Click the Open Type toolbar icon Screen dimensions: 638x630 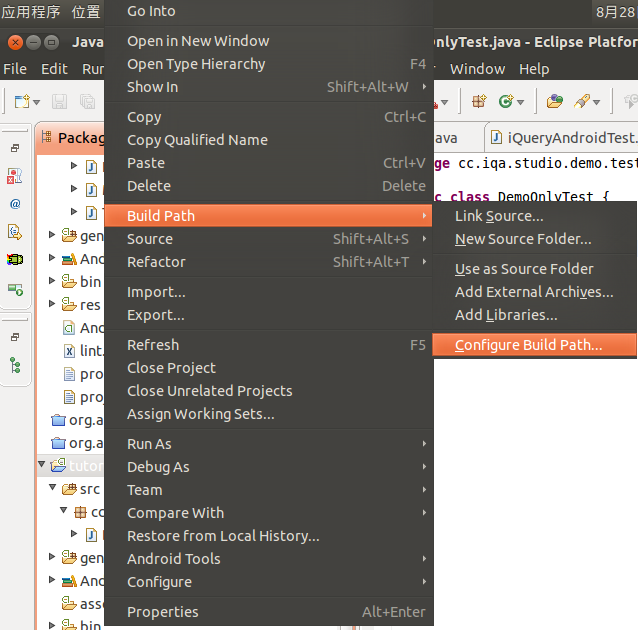click(x=555, y=101)
